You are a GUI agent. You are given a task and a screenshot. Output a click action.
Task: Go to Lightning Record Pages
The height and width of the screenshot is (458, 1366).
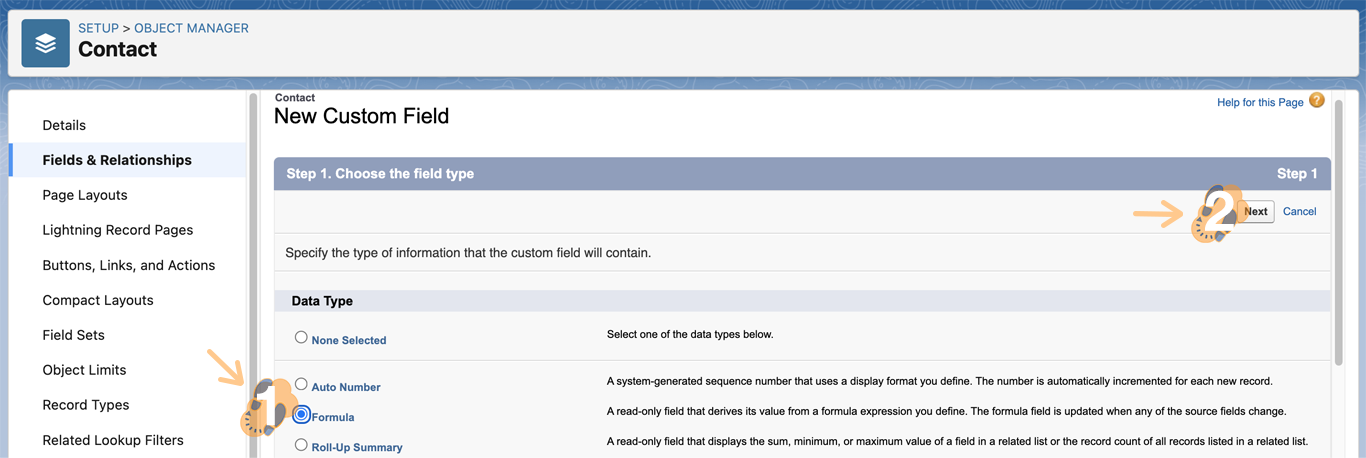[117, 230]
